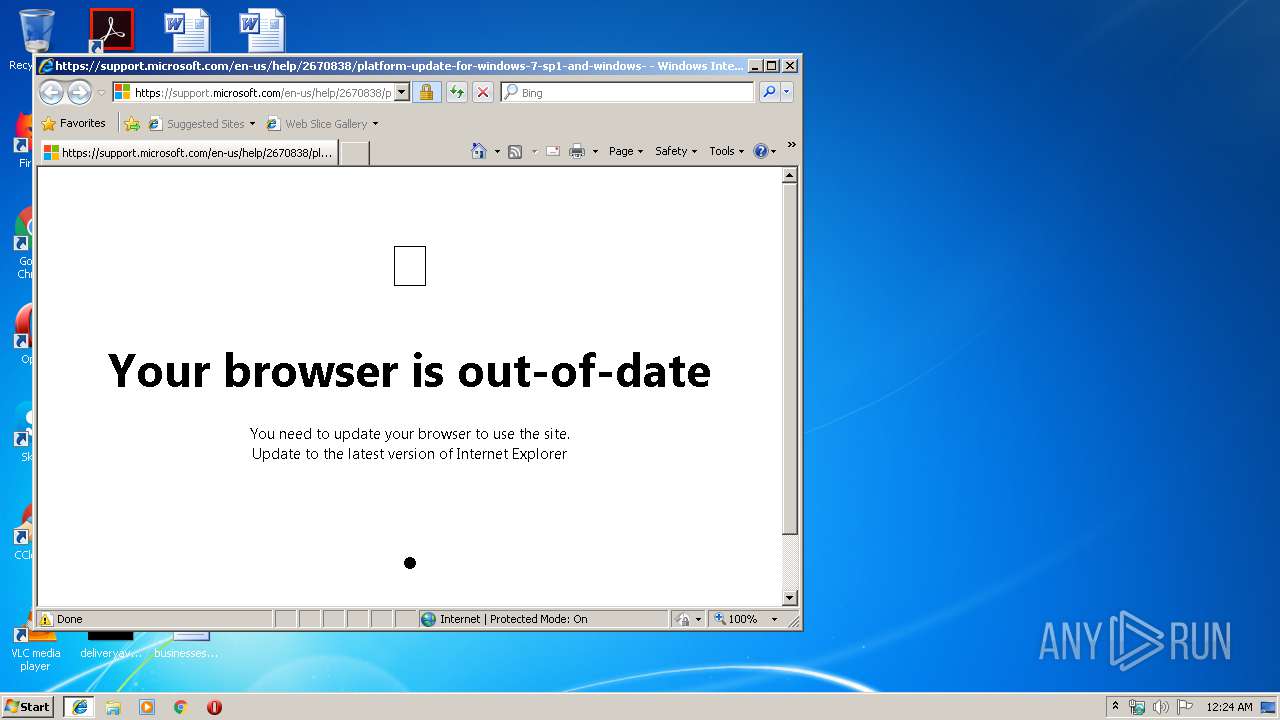Open the Tools menu
The height and width of the screenshot is (720, 1280).
pyautogui.click(x=727, y=151)
